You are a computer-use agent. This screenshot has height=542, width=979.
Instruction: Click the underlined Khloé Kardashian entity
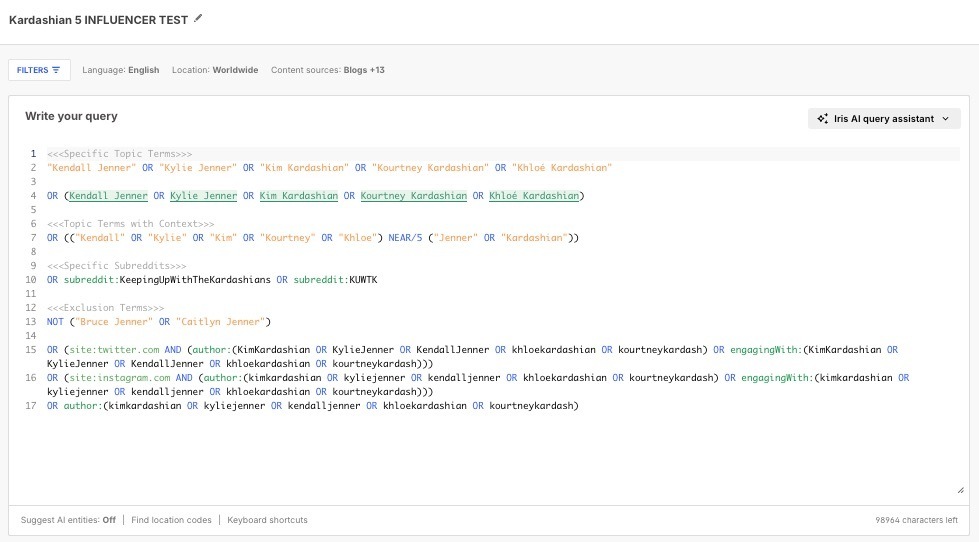click(x=534, y=195)
